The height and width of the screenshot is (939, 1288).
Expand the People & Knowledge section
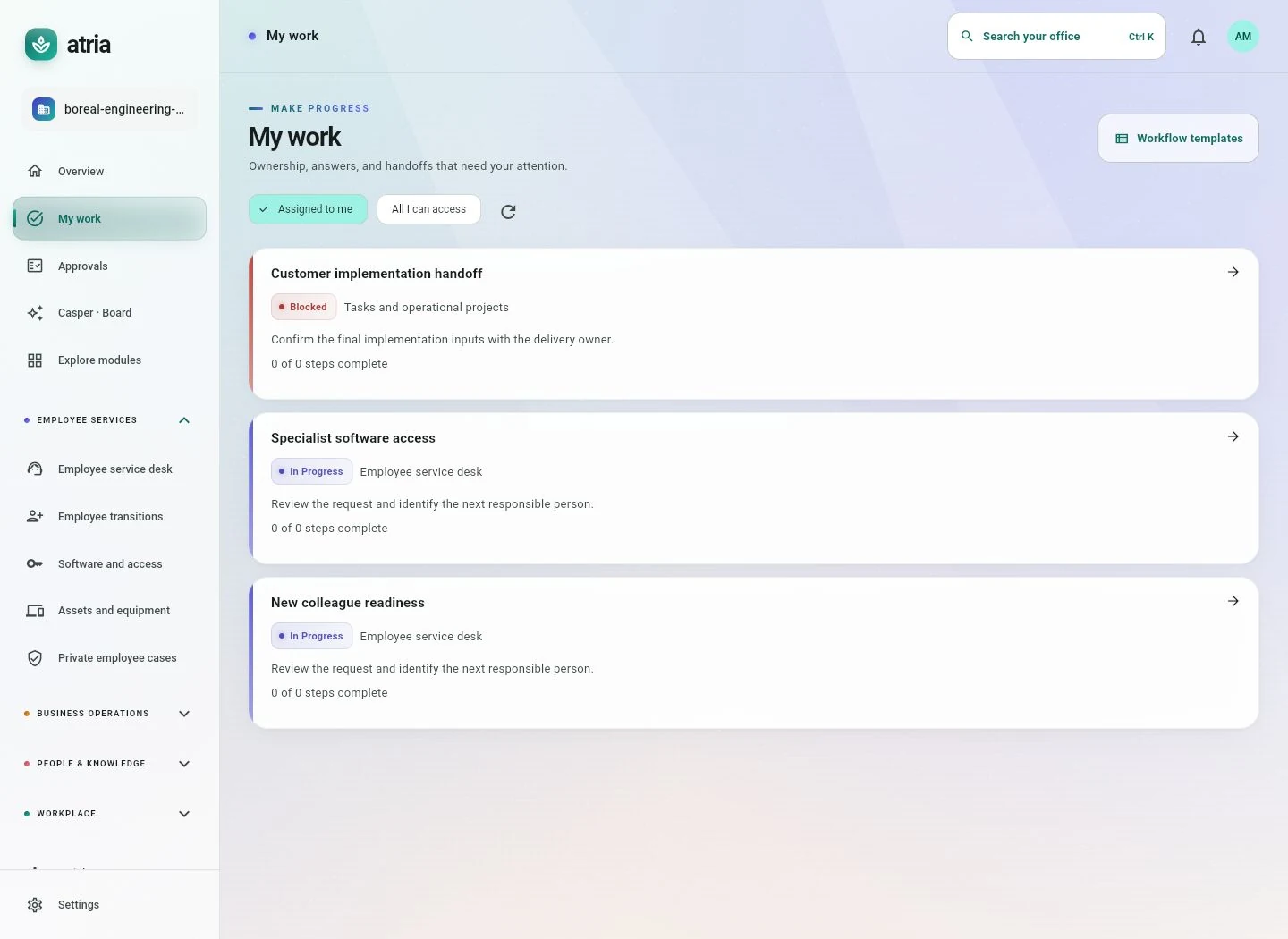click(184, 764)
